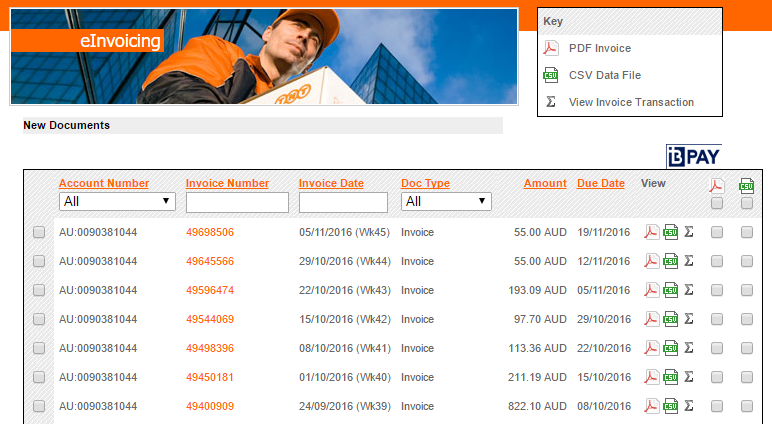Click the PDF Invoice key entry

pos(600,48)
